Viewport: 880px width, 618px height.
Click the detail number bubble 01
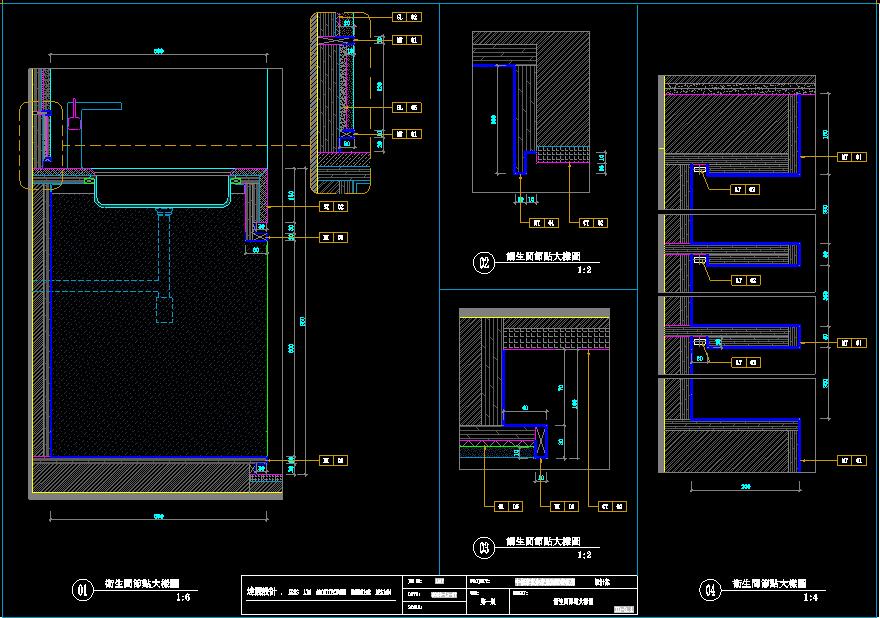click(82, 590)
